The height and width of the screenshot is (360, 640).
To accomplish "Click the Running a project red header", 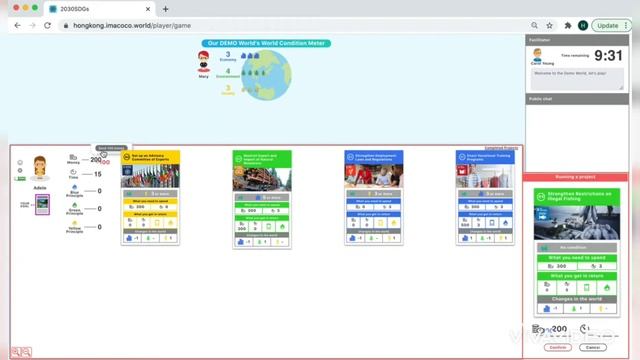I will pos(576,177).
